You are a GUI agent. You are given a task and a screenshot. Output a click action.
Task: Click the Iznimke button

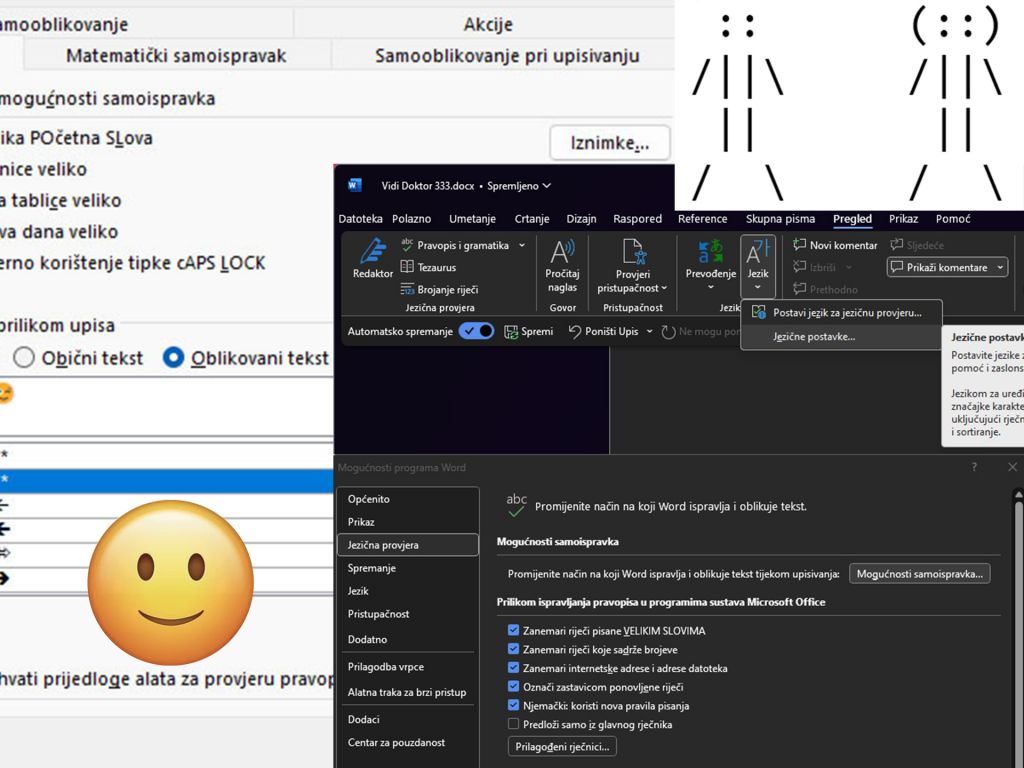coord(610,143)
